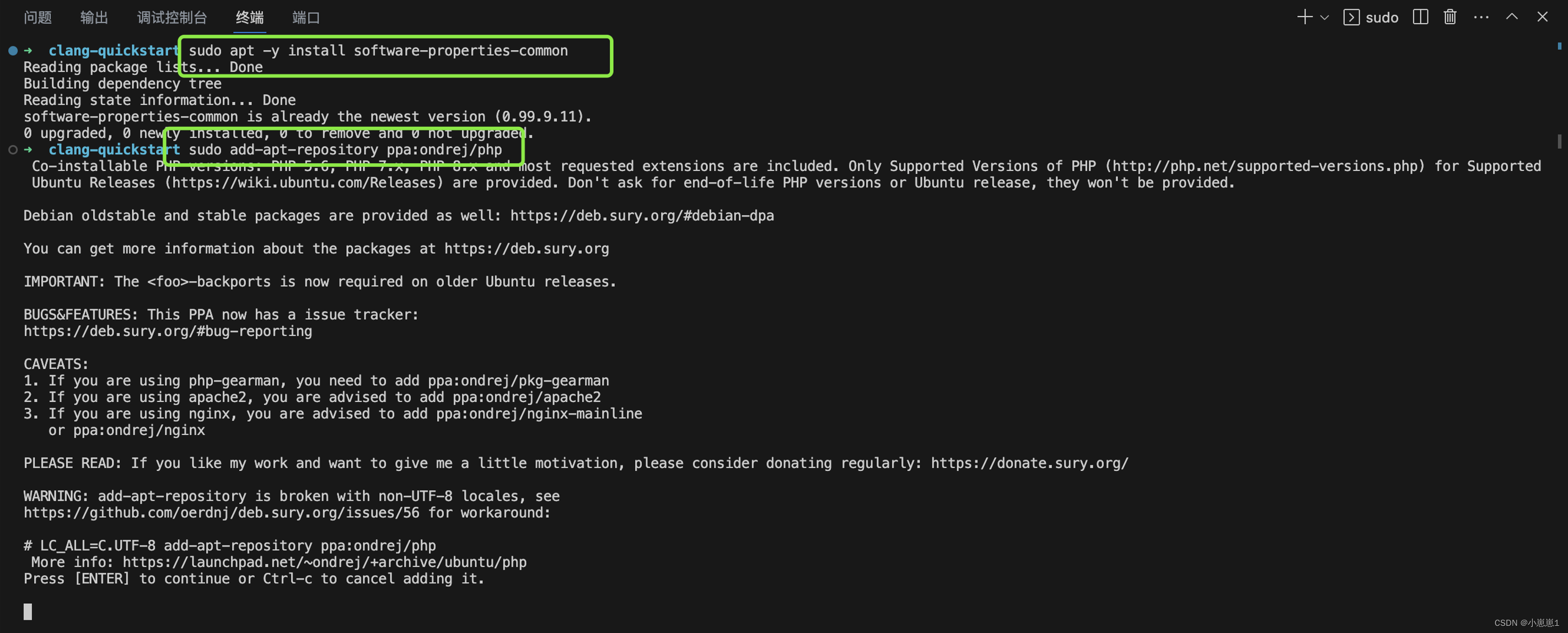This screenshot has width=1568, height=633.
Task: Click the https://deb.sury.org link after 'packages at'
Action: 527,248
